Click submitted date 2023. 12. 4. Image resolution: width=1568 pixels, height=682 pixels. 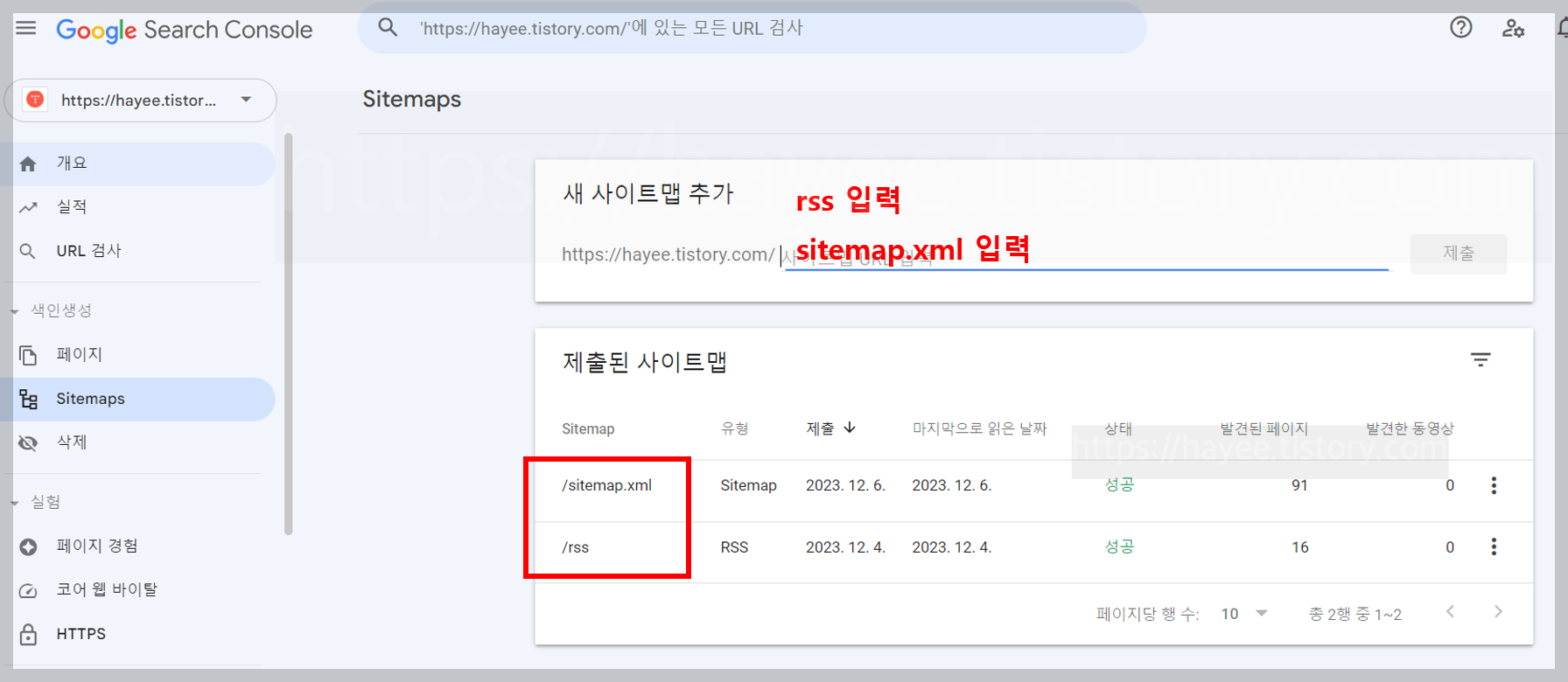(x=845, y=547)
